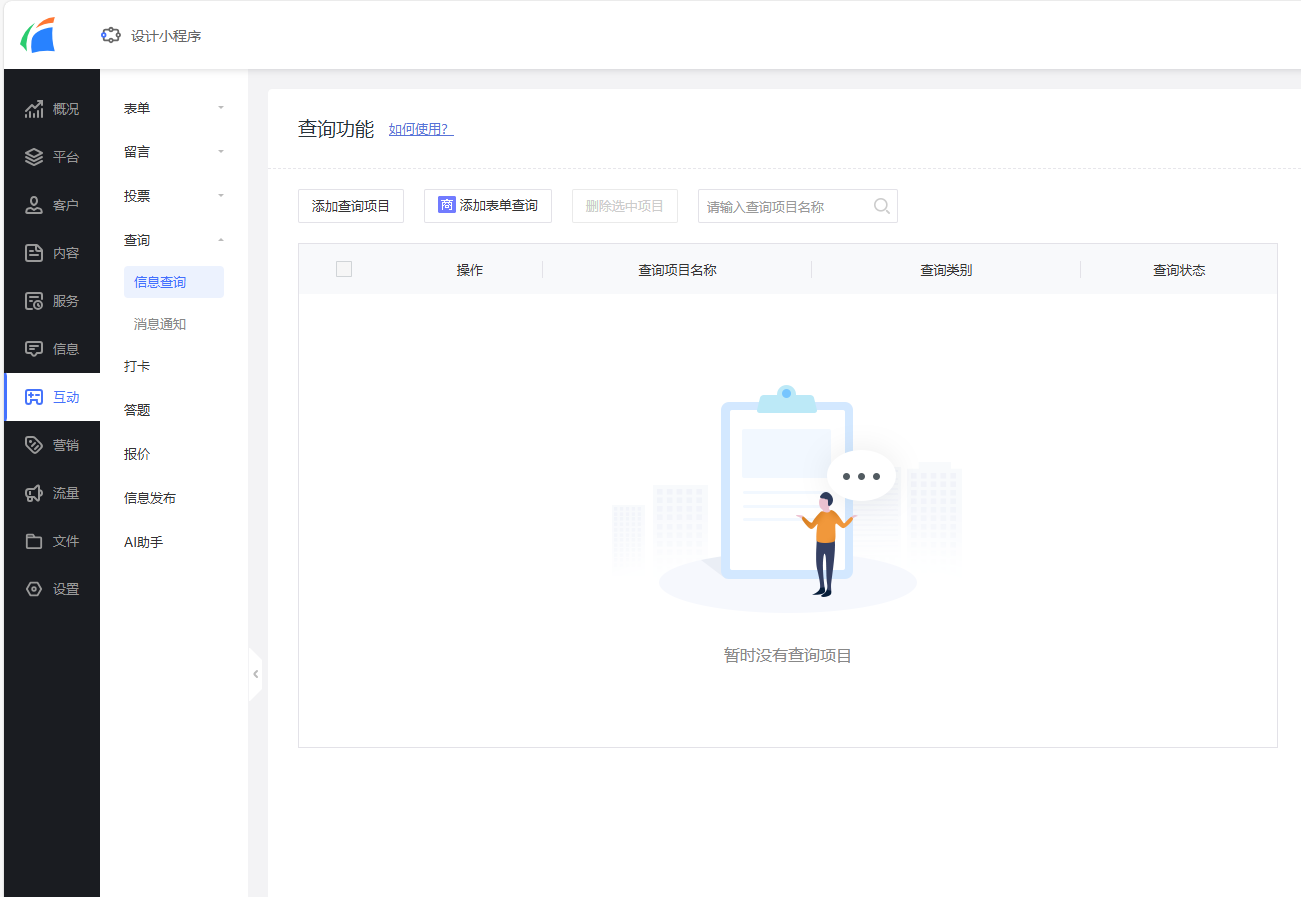This screenshot has width=1301, height=897.
Task: Select the 打卡 menu item
Action: pos(137,366)
